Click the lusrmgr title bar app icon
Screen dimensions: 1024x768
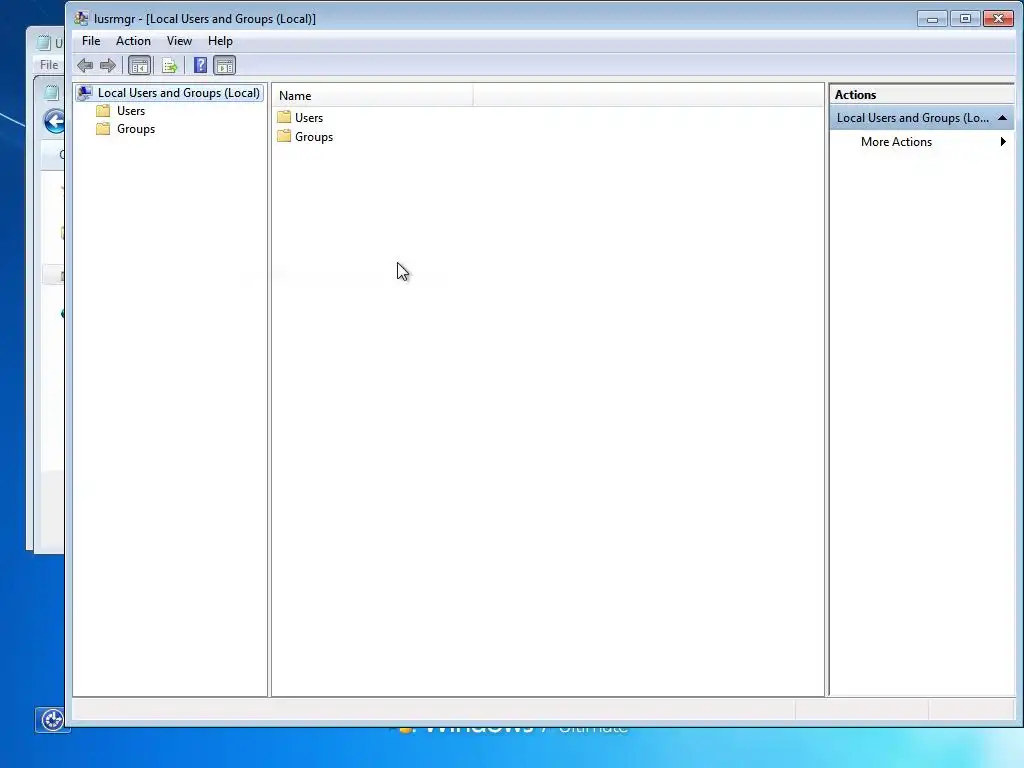coord(81,18)
